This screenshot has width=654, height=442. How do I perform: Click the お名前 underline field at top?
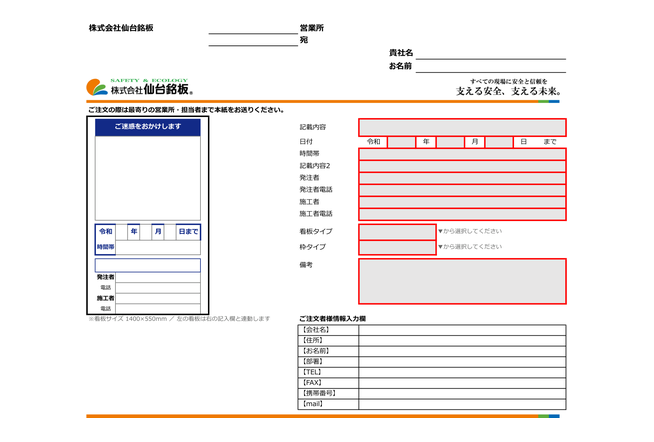490,67
